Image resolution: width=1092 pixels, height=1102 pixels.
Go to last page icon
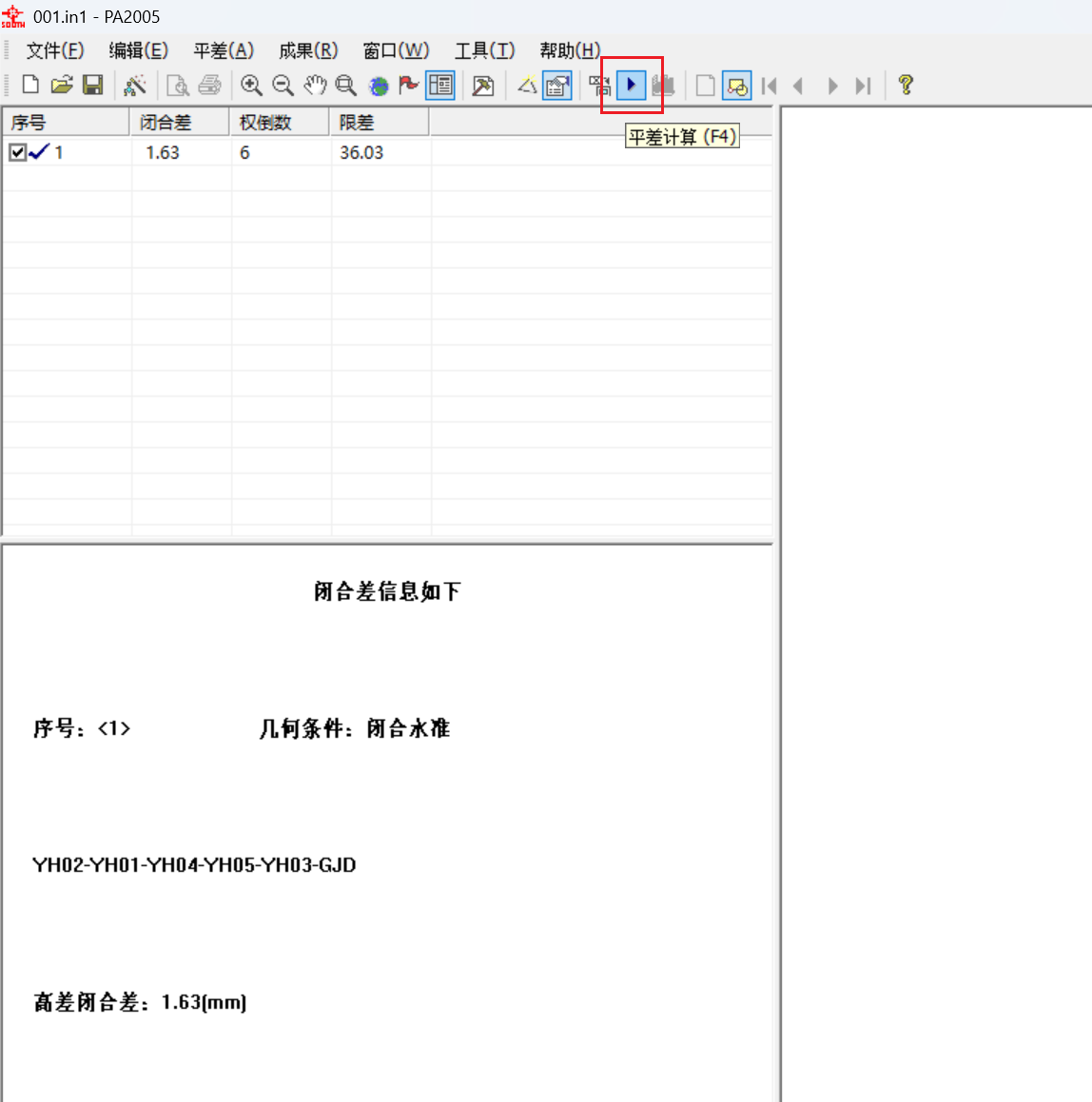coord(863,85)
